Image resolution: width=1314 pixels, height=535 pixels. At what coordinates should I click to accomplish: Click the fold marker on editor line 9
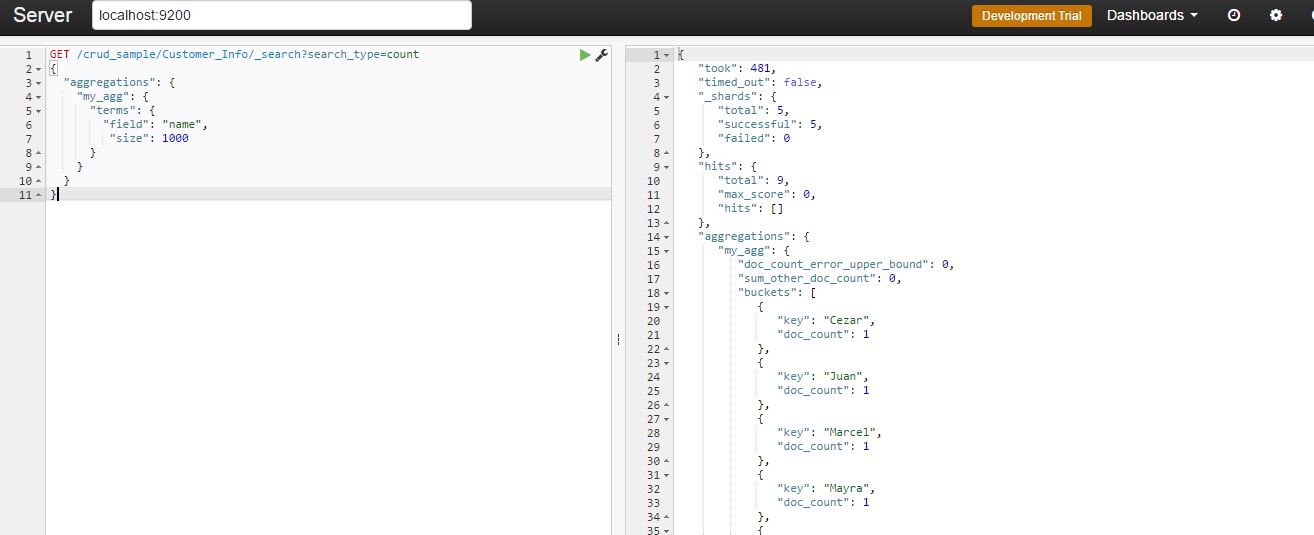click(38, 167)
